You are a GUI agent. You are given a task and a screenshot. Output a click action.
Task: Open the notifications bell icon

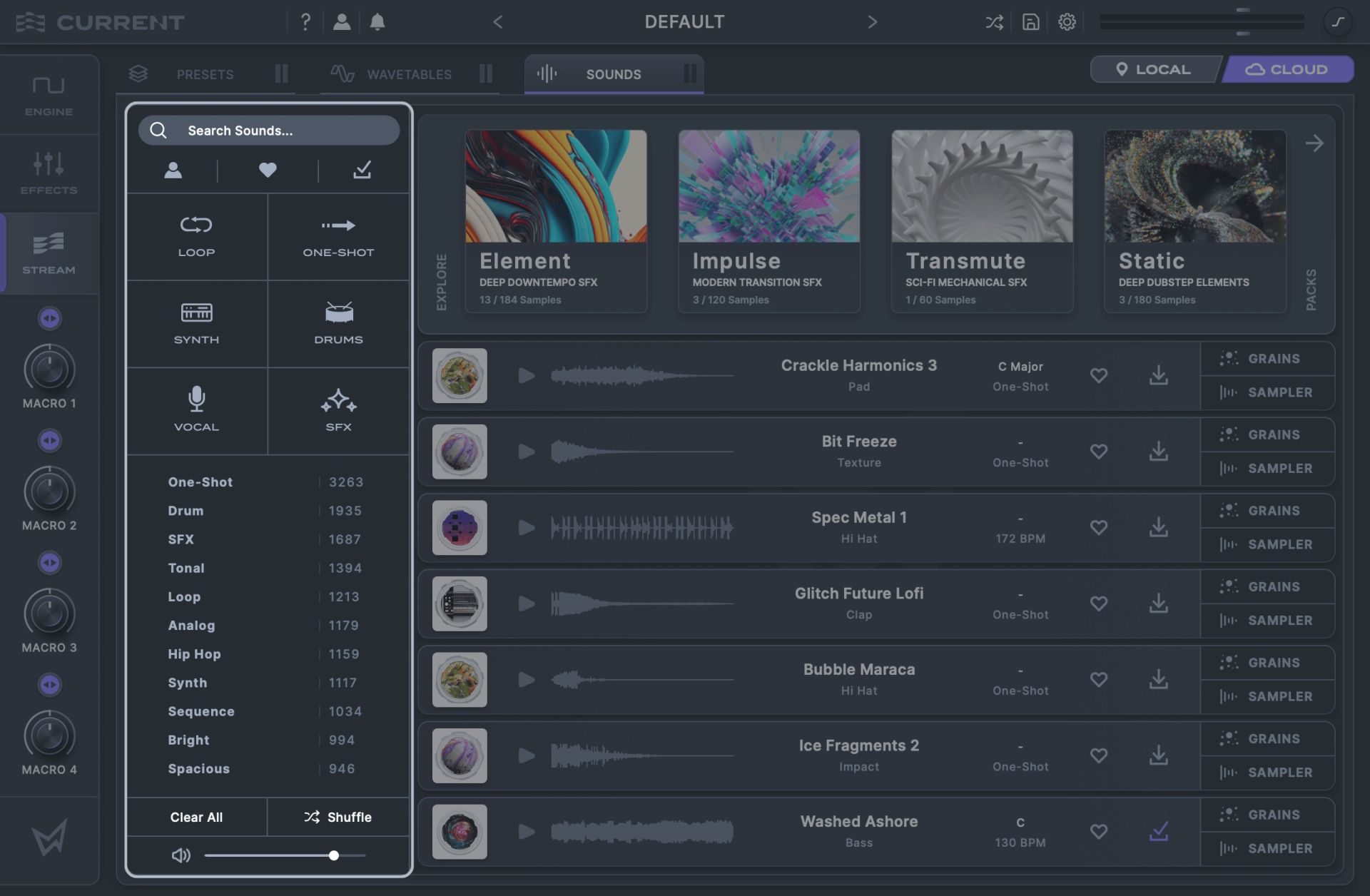click(x=377, y=22)
